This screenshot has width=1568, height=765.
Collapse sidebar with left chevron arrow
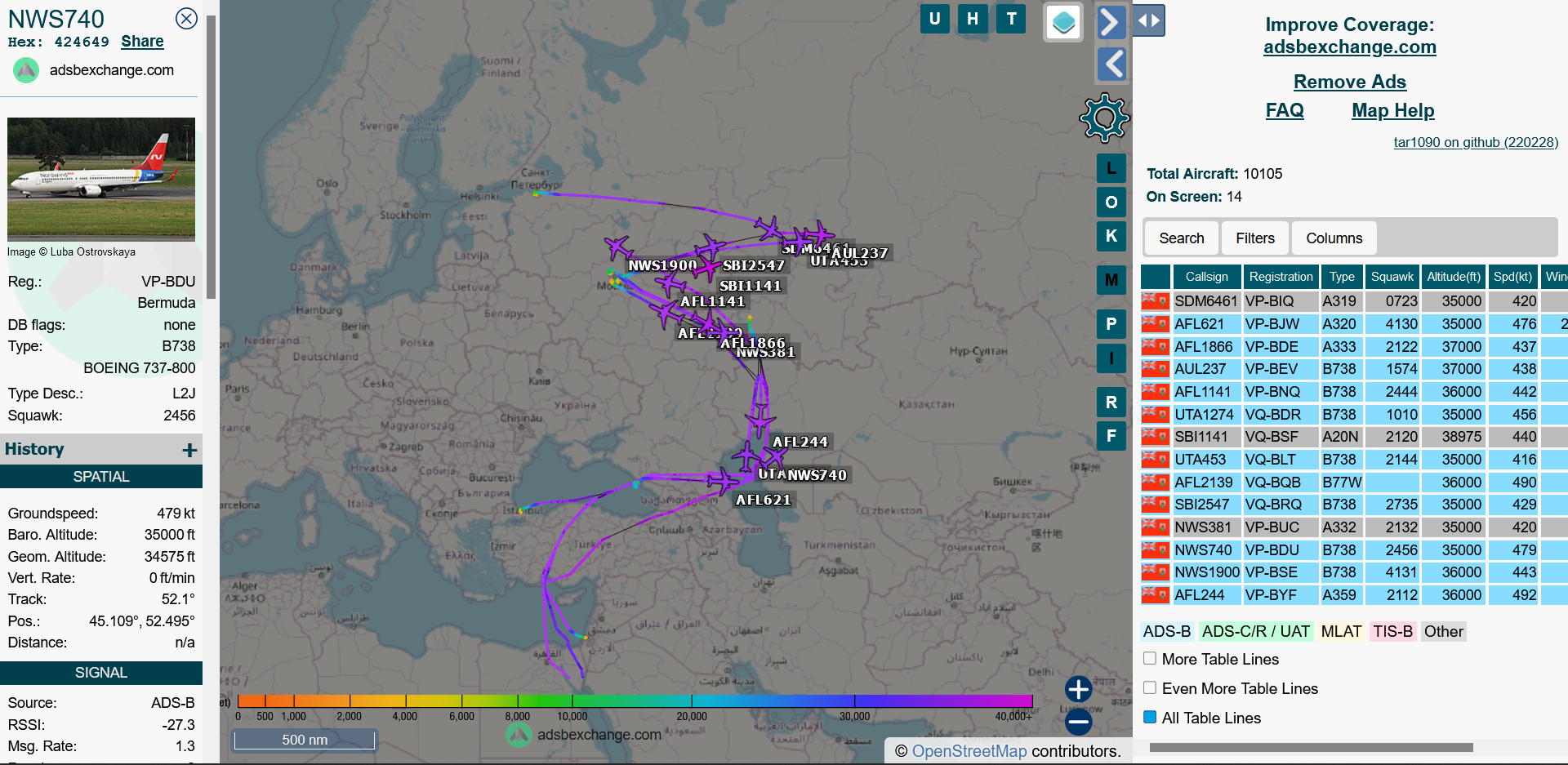tap(1111, 64)
